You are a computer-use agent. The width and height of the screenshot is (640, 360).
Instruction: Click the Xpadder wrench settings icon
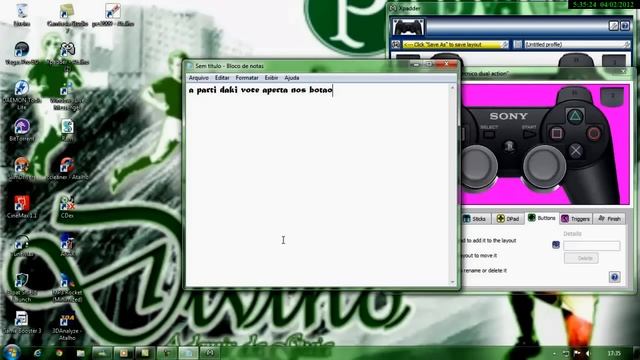pyautogui.click(x=613, y=26)
